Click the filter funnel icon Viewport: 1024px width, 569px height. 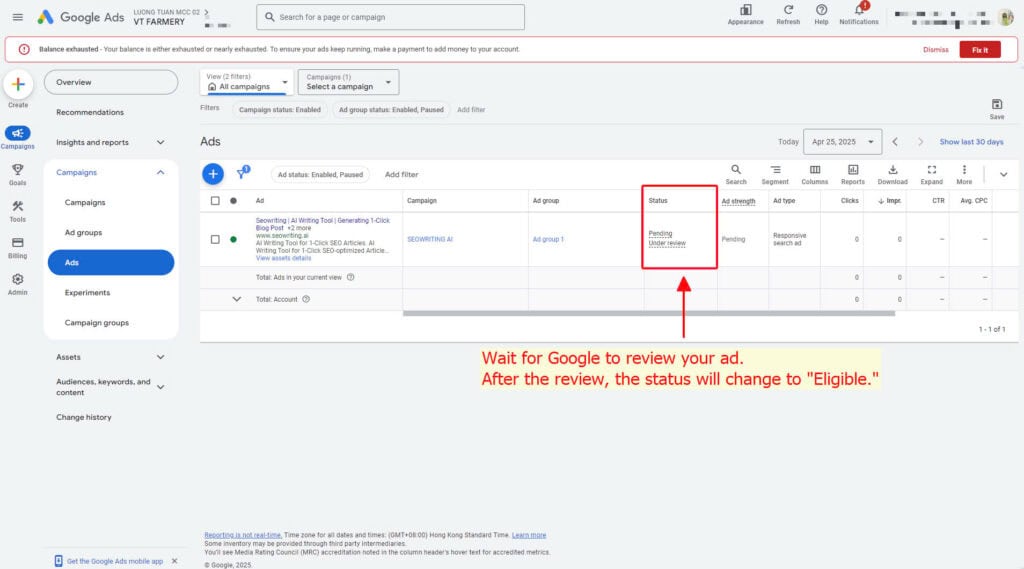pyautogui.click(x=242, y=173)
